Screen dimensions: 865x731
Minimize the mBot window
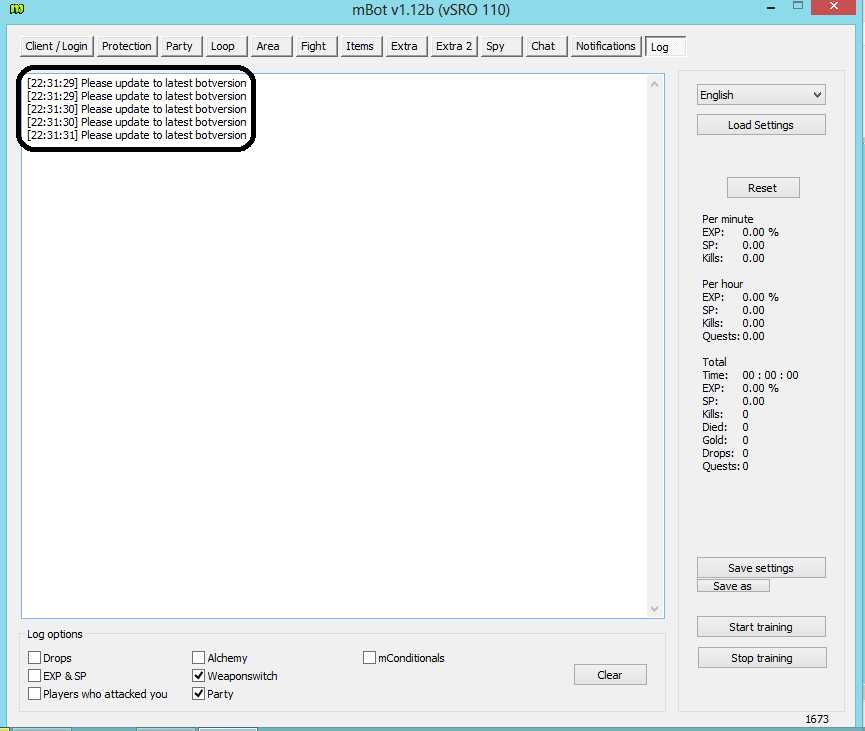pos(771,8)
